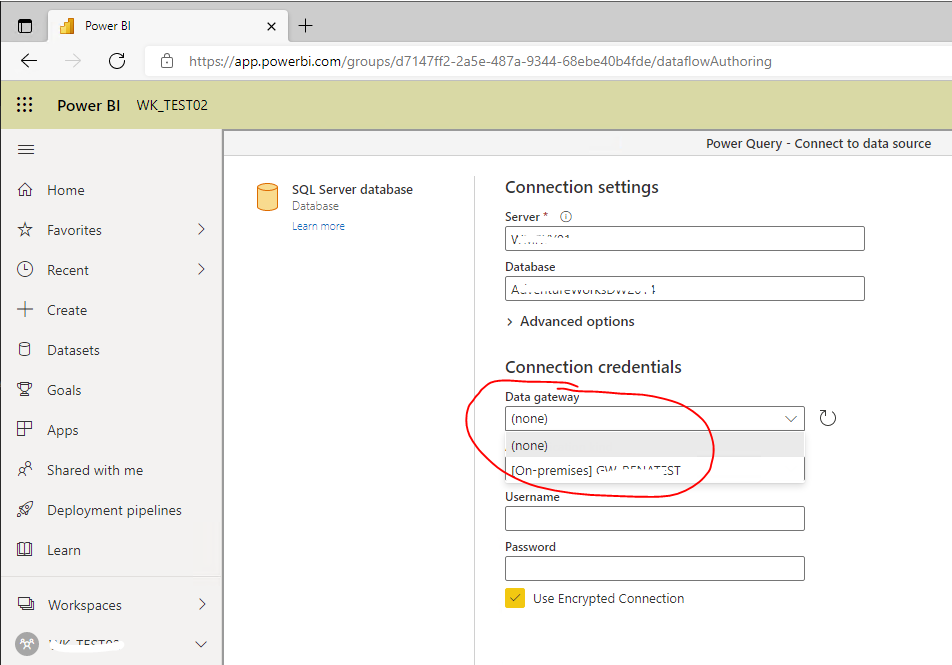
Task: Go forward in browser history
Action: tap(73, 61)
